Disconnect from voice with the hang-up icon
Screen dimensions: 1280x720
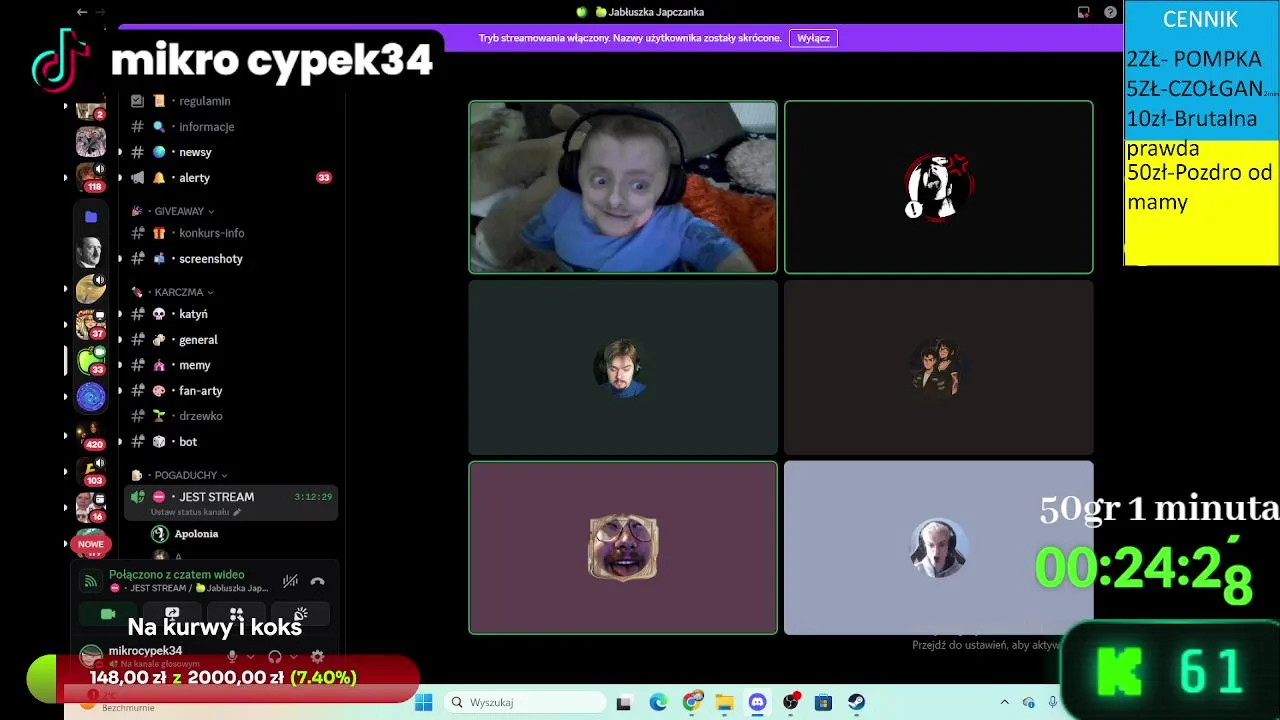(x=317, y=581)
